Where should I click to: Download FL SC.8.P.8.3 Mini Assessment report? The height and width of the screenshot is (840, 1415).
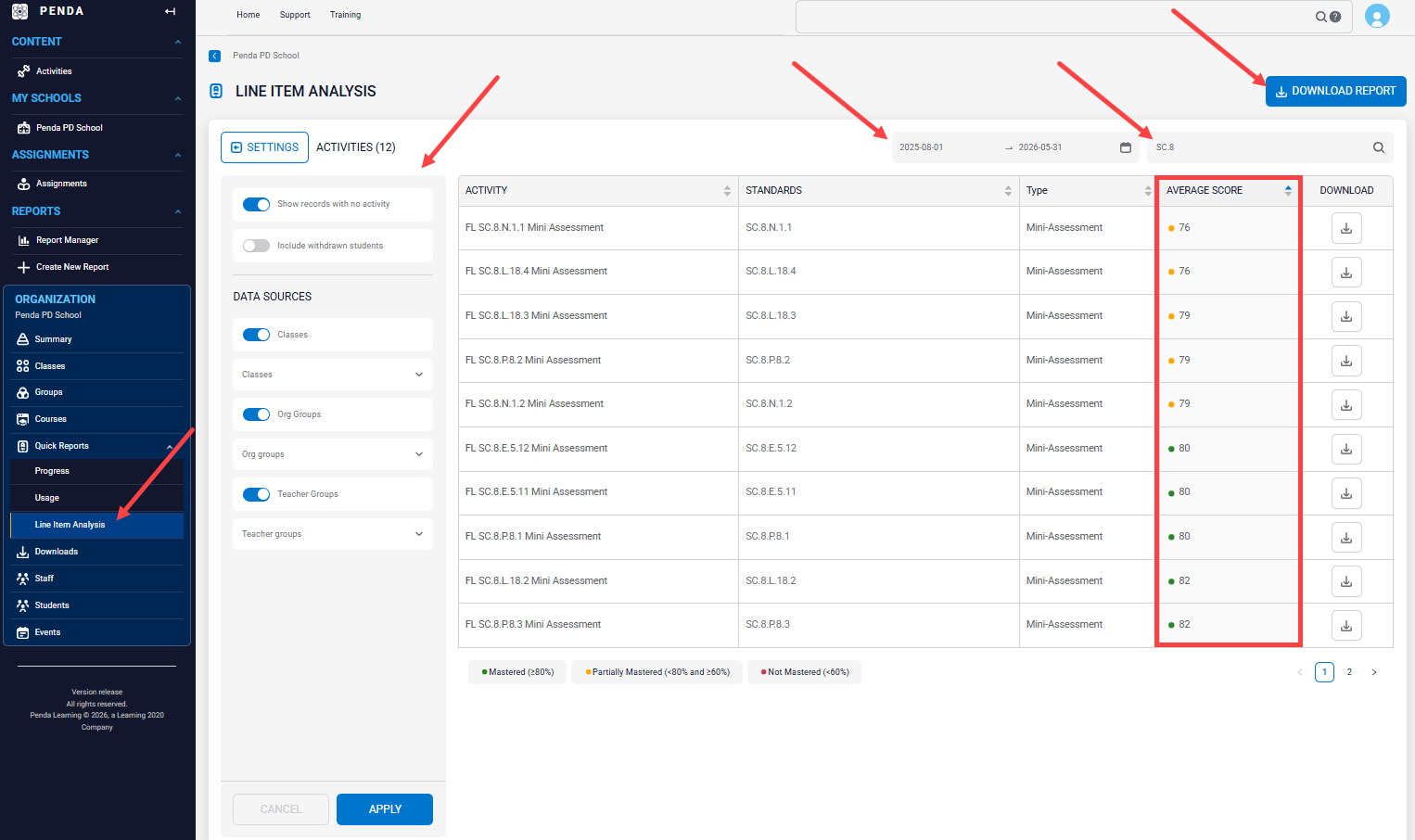click(x=1346, y=626)
